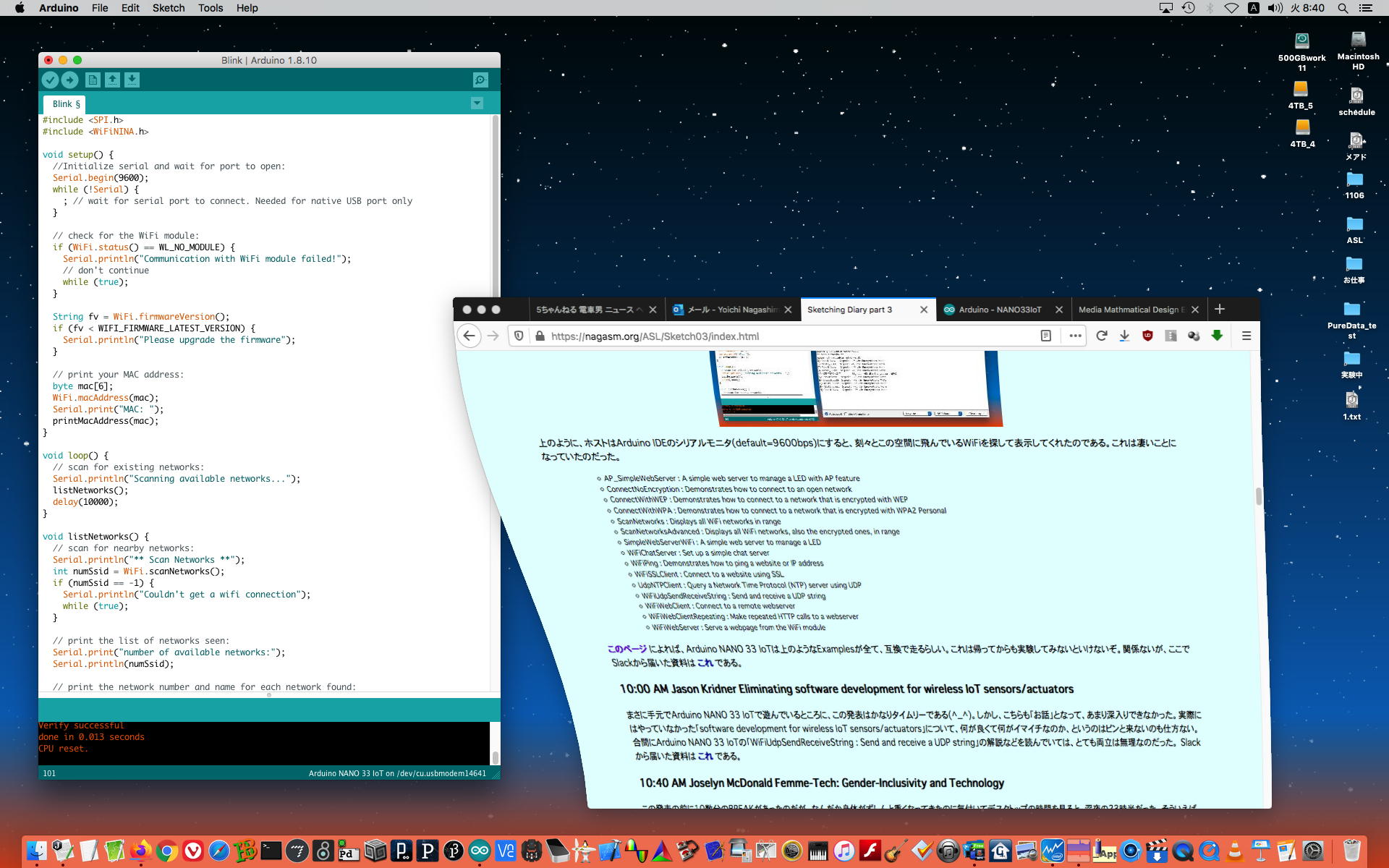Click the Open sketch up-arrow icon
The height and width of the screenshot is (868, 1389).
(112, 80)
